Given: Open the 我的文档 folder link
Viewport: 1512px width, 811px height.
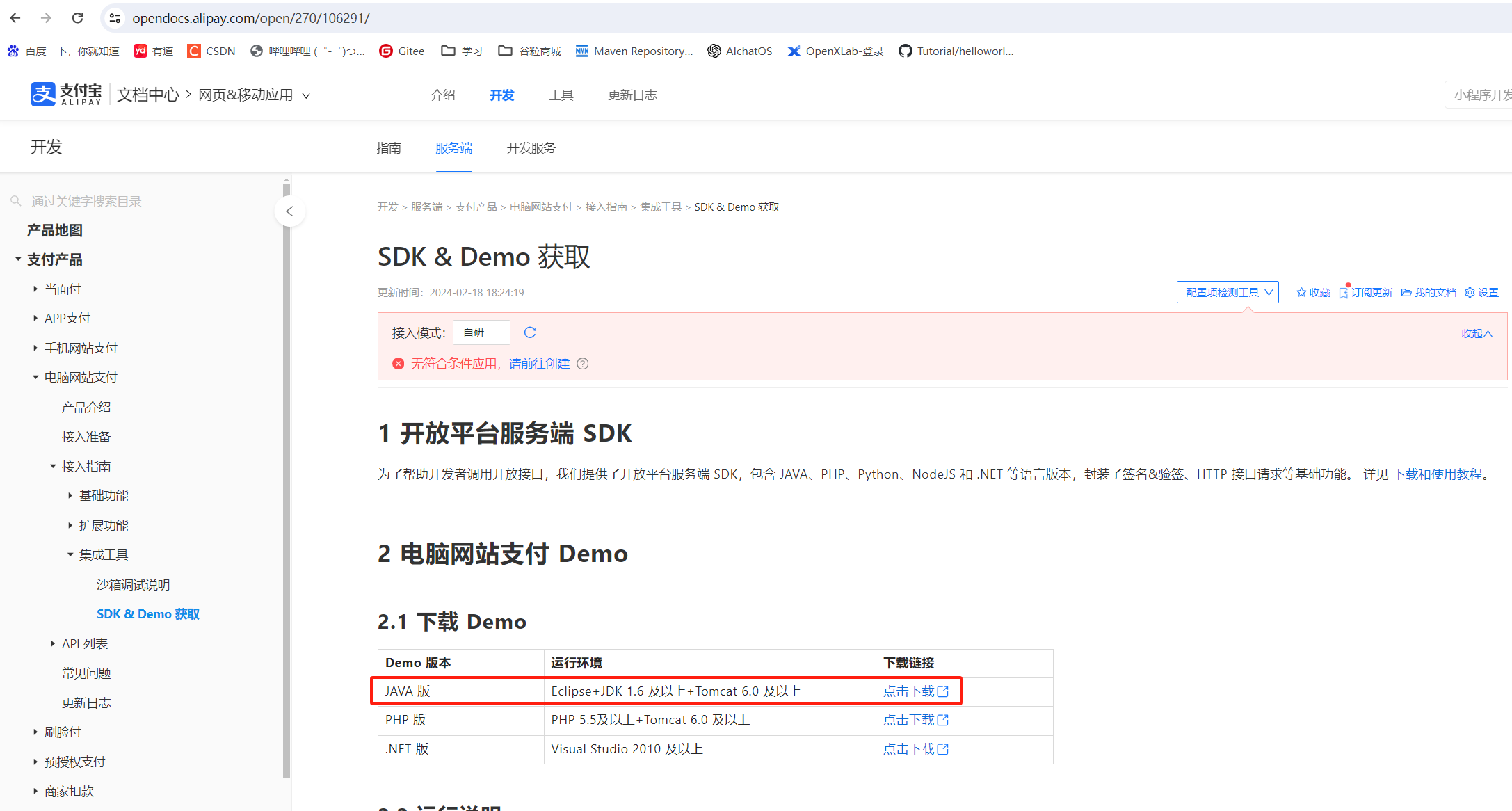Looking at the screenshot, I should (1429, 293).
